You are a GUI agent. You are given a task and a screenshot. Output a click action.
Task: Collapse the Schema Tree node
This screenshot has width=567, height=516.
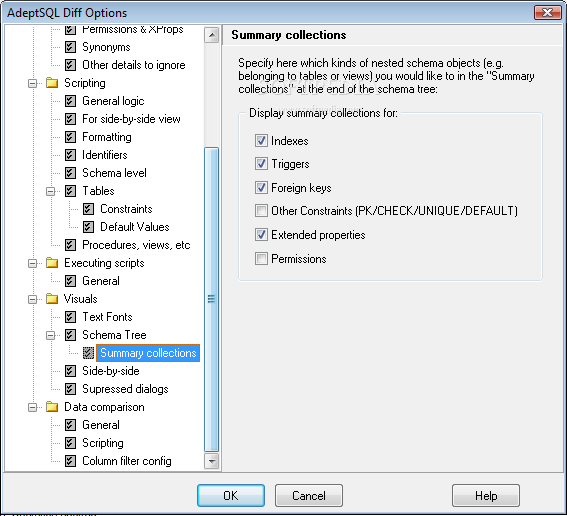point(51,336)
